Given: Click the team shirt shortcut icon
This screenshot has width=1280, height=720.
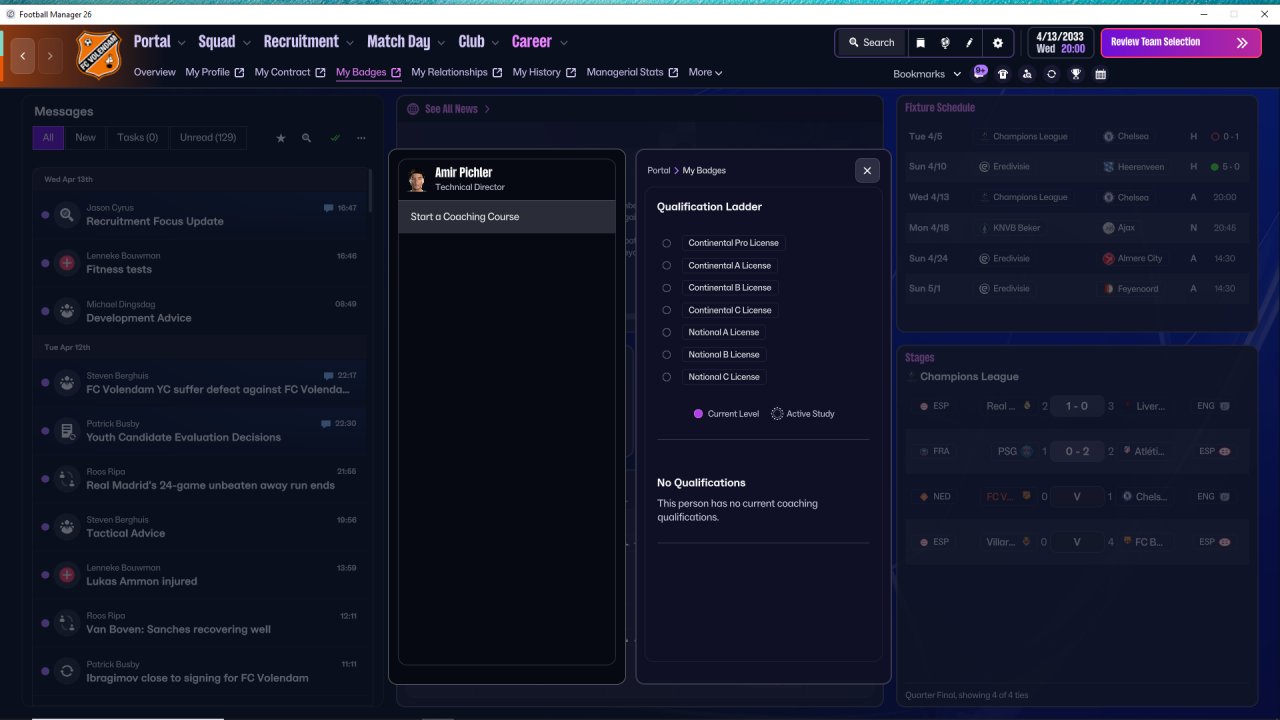Looking at the screenshot, I should [1003, 74].
